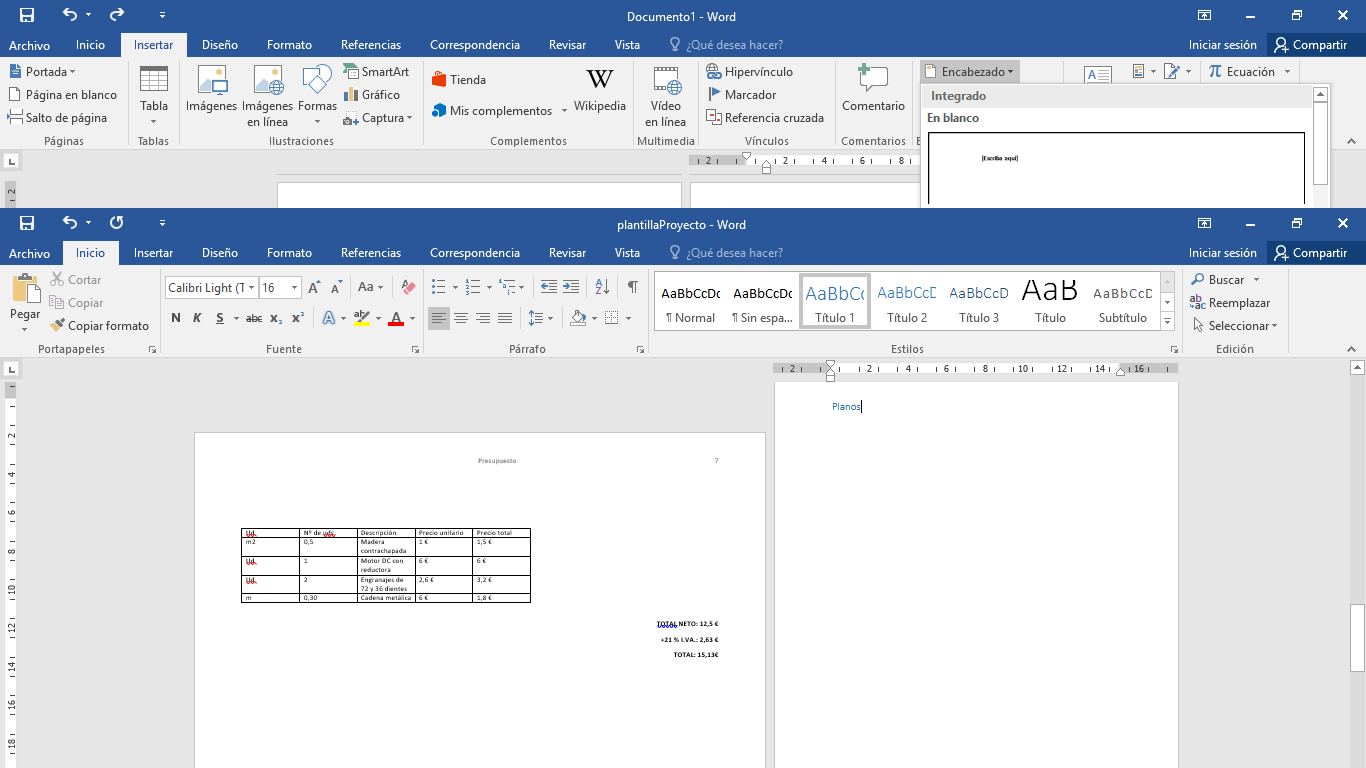Click Reemplazar in Edición group
The width and height of the screenshot is (1366, 768).
[x=1230, y=303]
